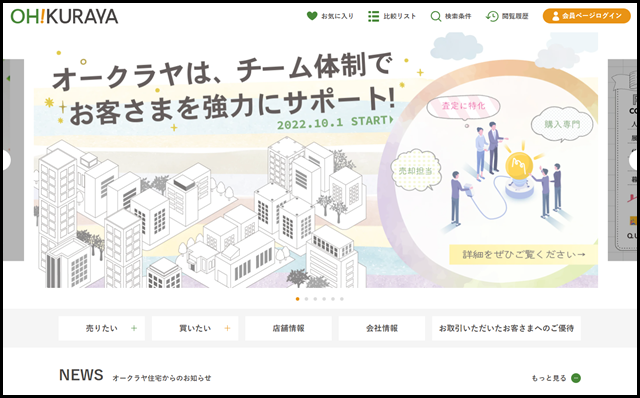Click the 閲覧履歴 label

pos(515,16)
